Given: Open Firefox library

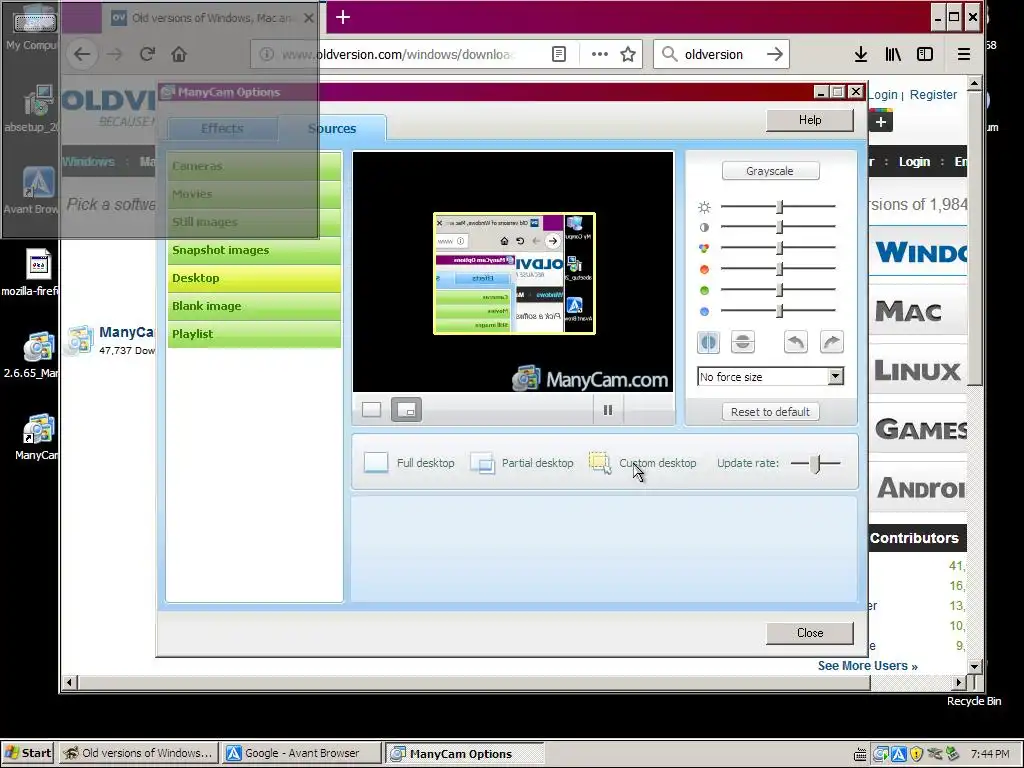Looking at the screenshot, I should tap(893, 54).
